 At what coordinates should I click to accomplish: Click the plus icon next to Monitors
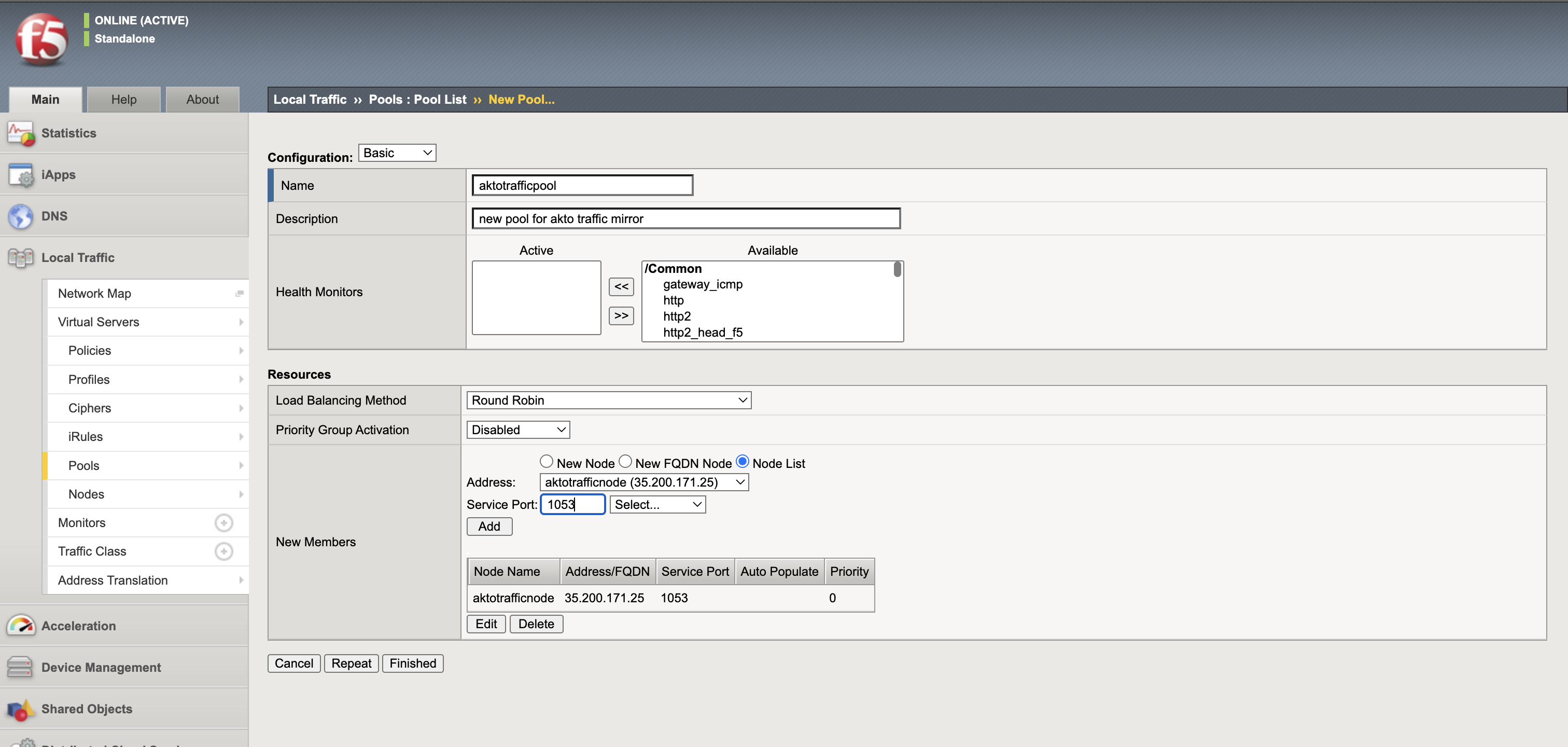pyautogui.click(x=223, y=523)
